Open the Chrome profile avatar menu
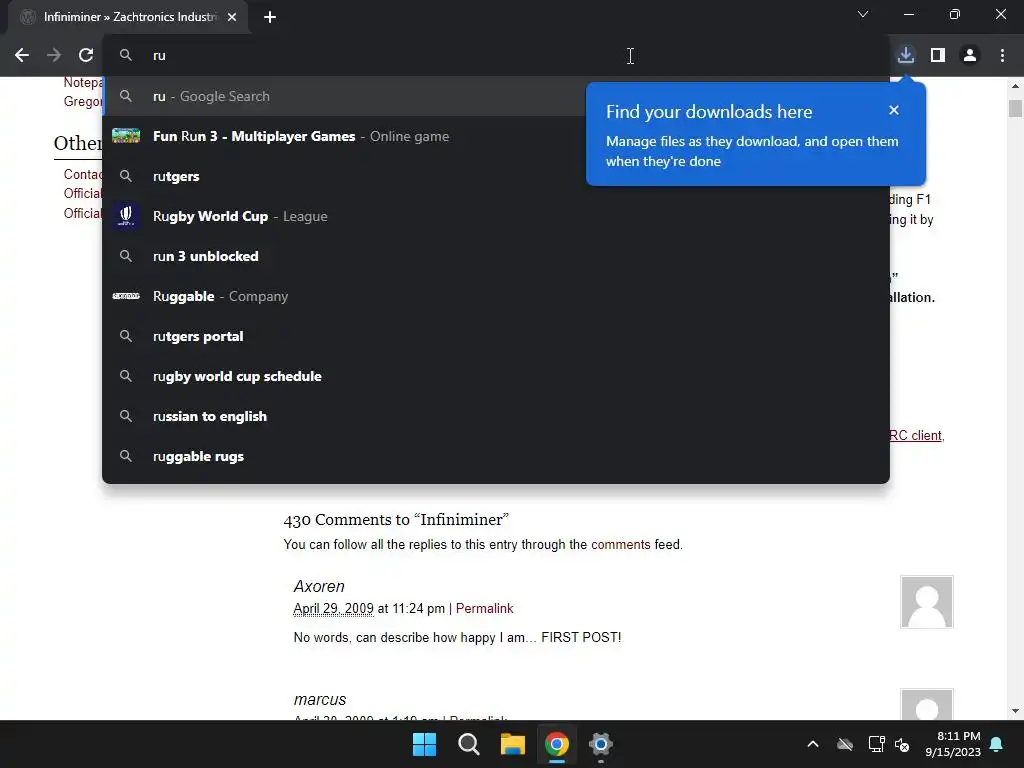This screenshot has height=768, width=1024. tap(970, 56)
